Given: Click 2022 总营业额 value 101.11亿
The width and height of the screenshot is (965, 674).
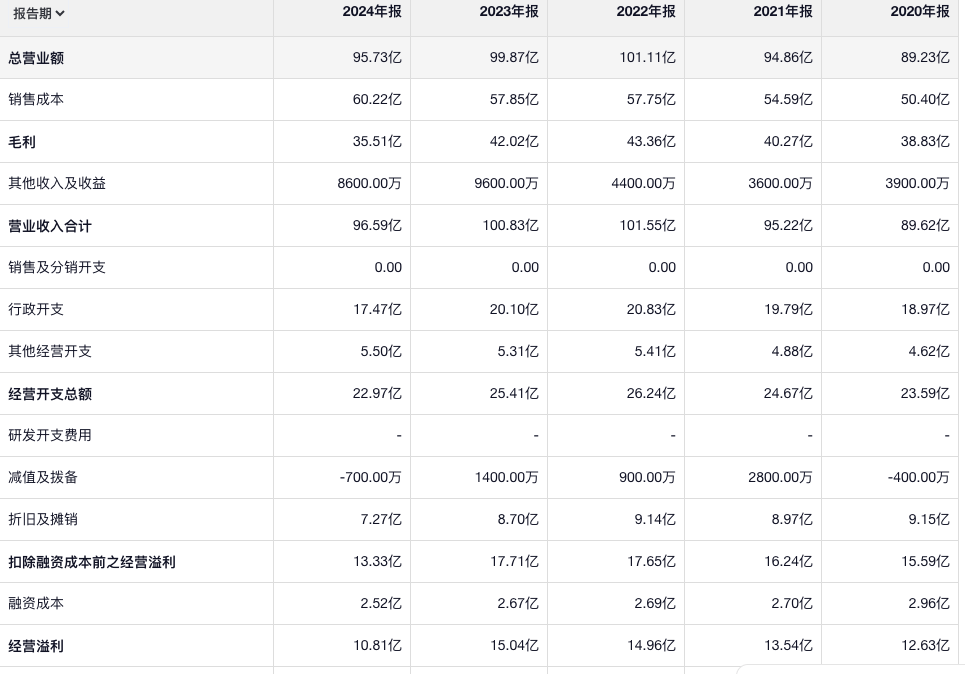Looking at the screenshot, I should coord(647,58).
